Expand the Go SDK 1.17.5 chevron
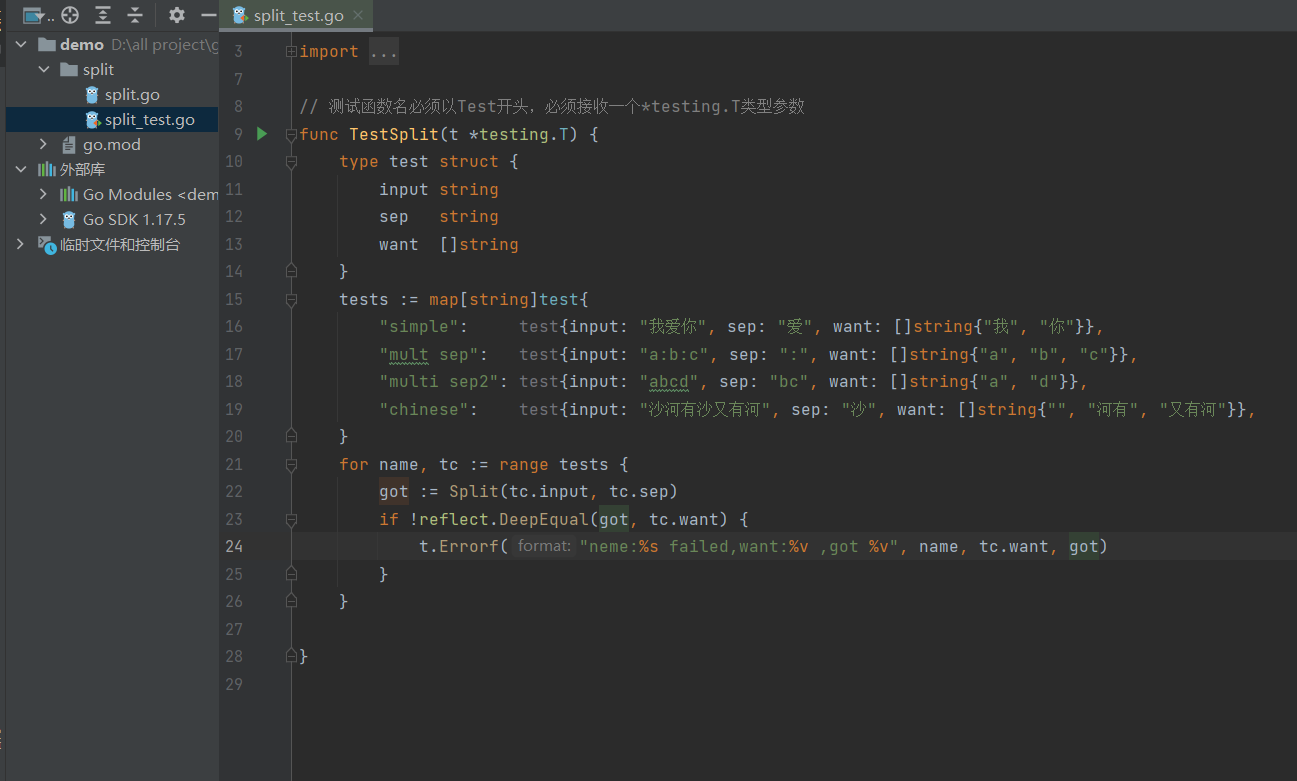The image size is (1297, 781). (x=43, y=219)
